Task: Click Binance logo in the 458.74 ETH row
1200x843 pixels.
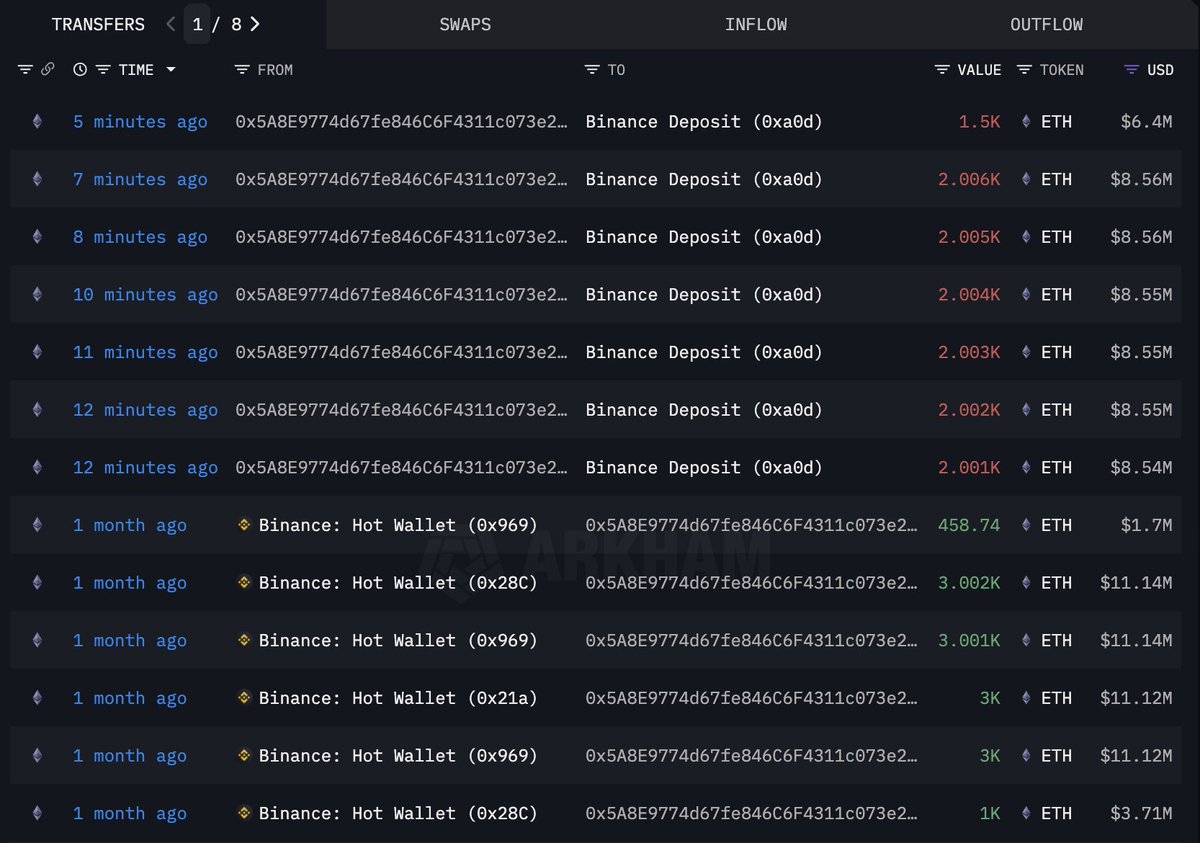Action: [244, 526]
